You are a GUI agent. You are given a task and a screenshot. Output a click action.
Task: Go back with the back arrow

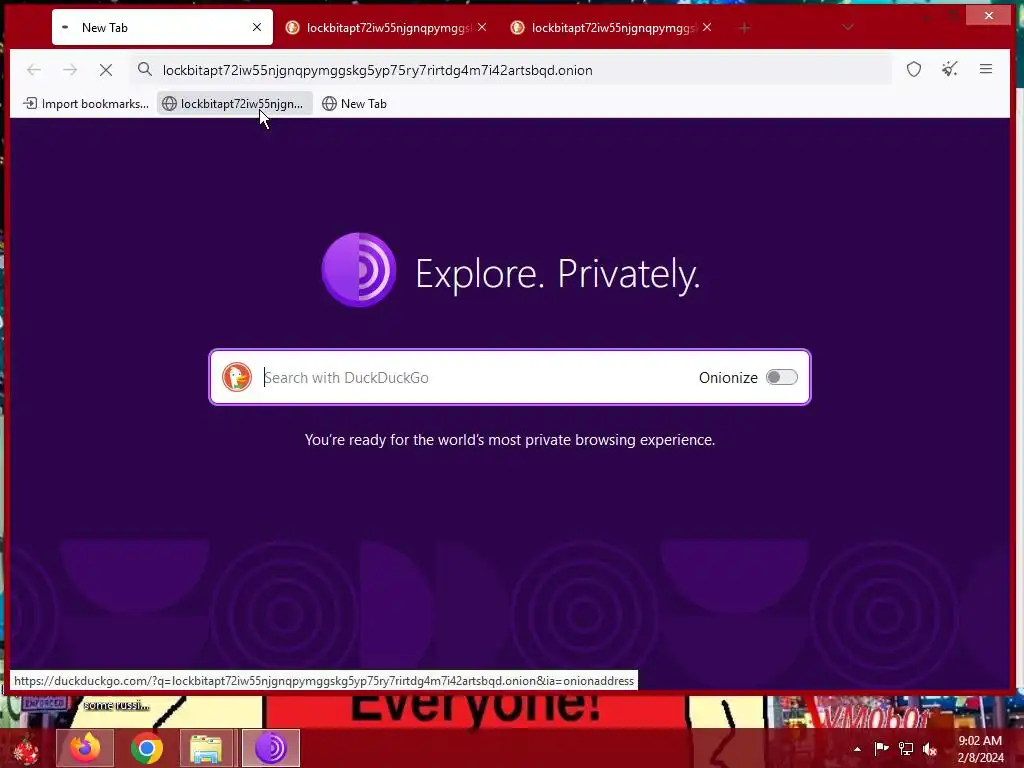(34, 70)
